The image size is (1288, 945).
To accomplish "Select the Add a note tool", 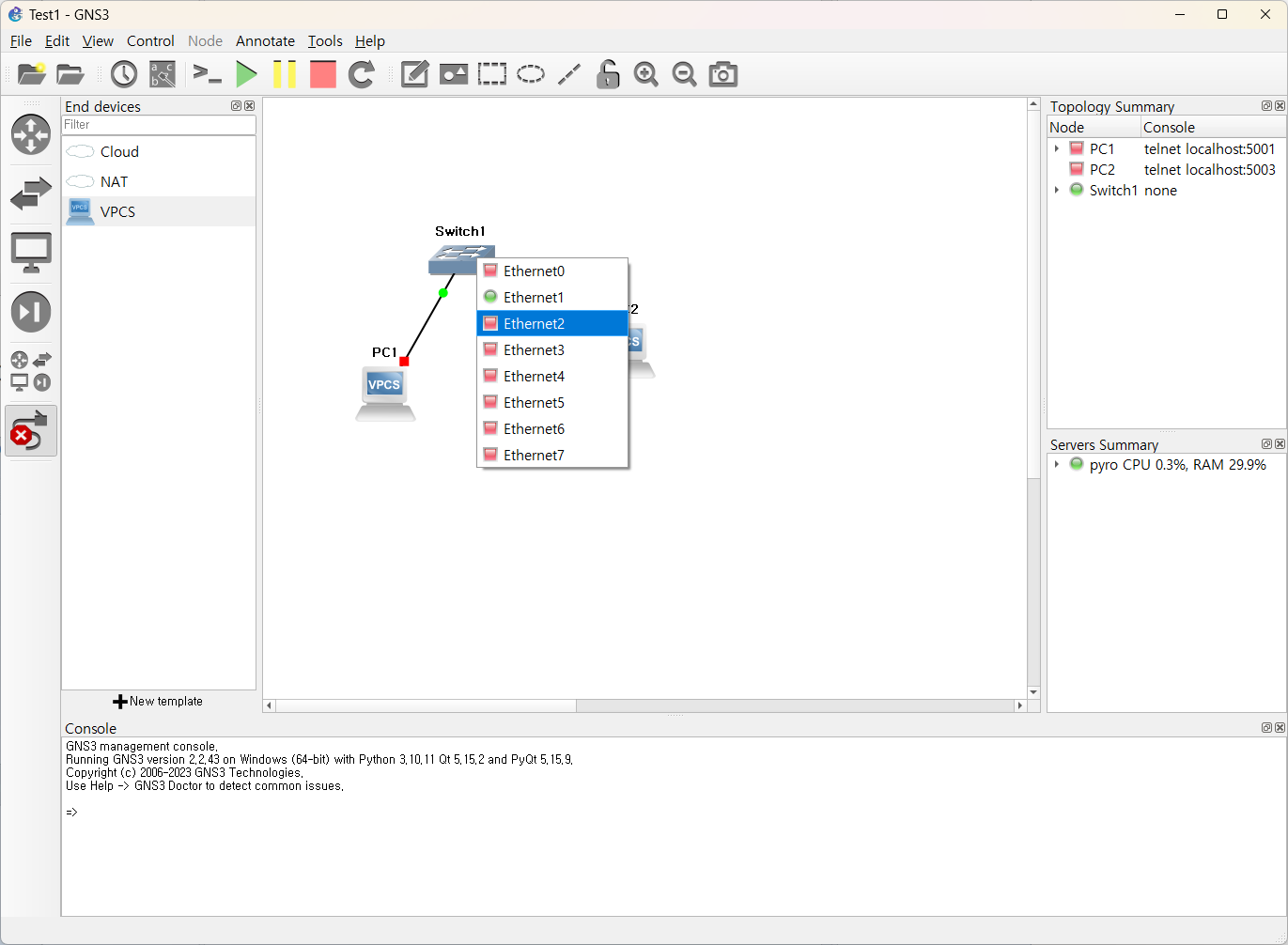I will coord(415,74).
